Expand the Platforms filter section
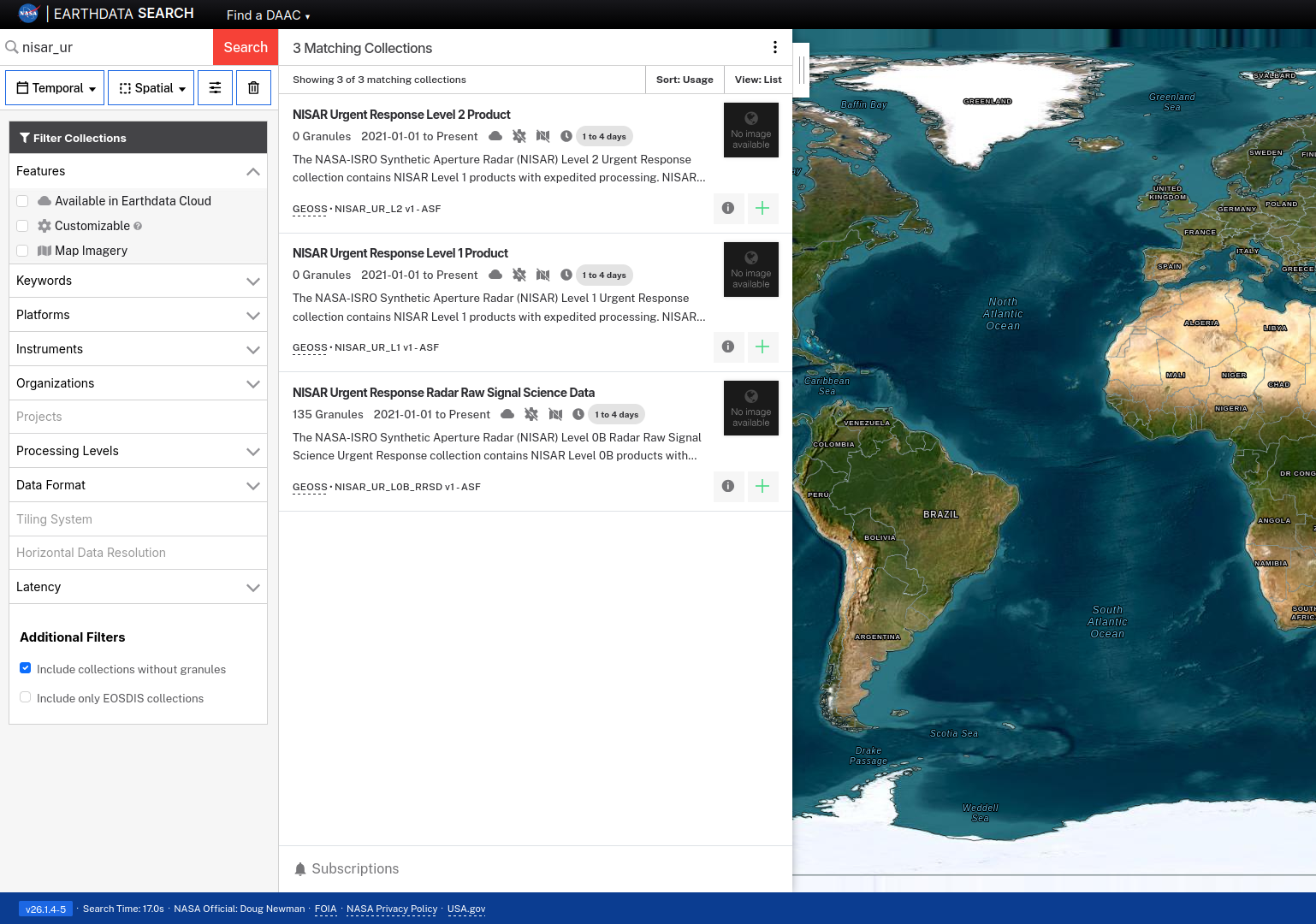The width and height of the screenshot is (1316, 924). pos(138,315)
